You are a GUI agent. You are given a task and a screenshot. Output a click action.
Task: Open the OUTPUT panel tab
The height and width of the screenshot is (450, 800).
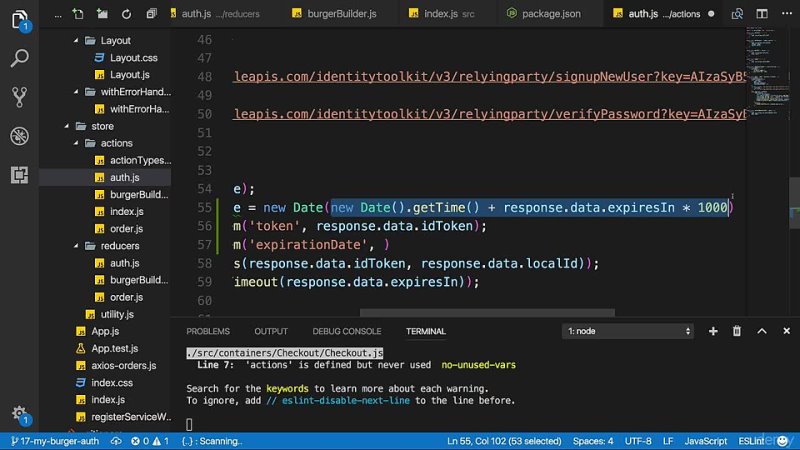(x=271, y=331)
